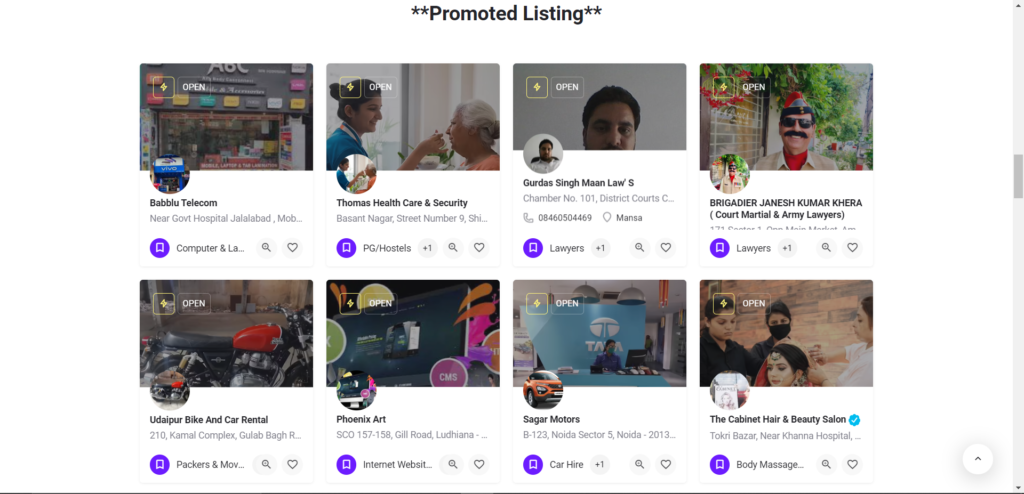Preview Gurdas Singh Maan Law listing magnifier
This screenshot has height=494, width=1024.
(640, 248)
